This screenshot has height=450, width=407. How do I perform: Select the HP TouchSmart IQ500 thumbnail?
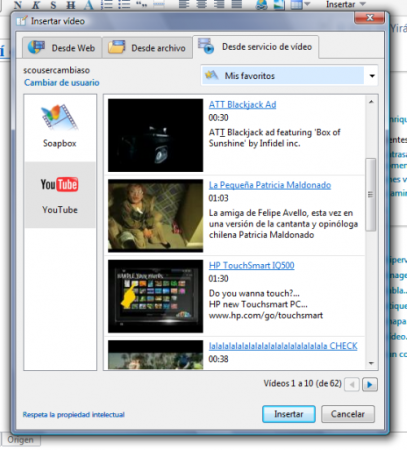click(x=155, y=296)
